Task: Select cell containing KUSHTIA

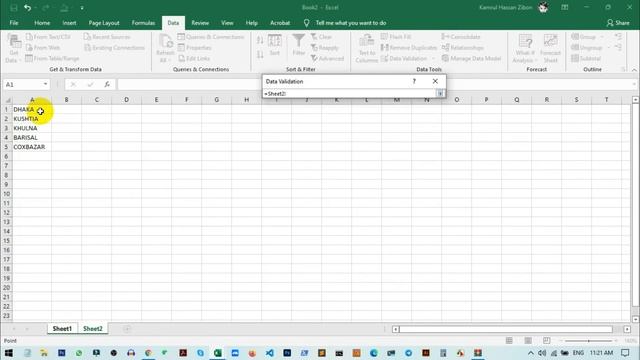Action: coord(32,118)
